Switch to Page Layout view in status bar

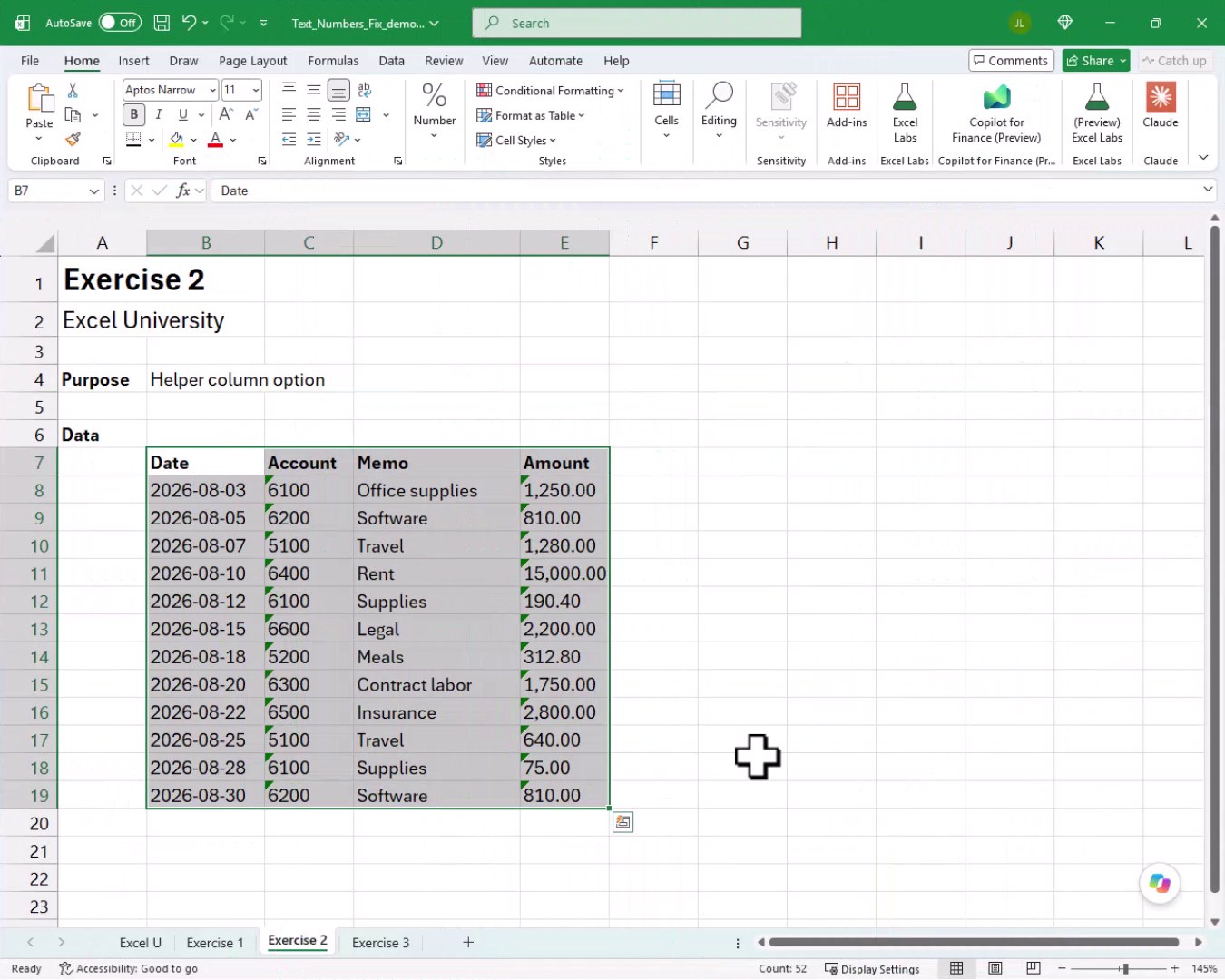[x=995, y=968]
